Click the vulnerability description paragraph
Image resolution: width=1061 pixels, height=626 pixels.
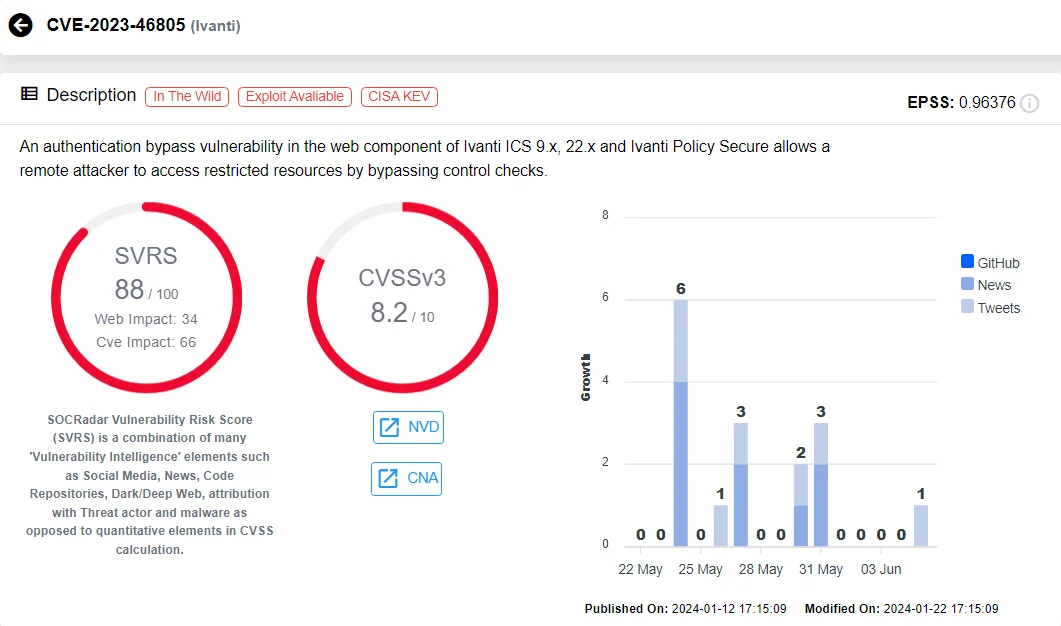click(x=425, y=158)
